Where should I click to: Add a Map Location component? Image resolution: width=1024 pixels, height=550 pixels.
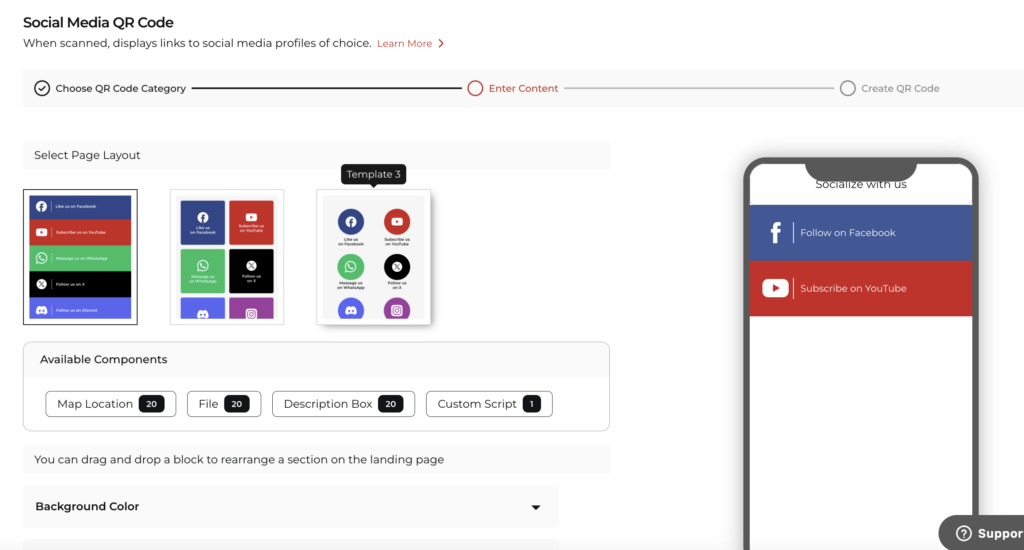(x=110, y=404)
